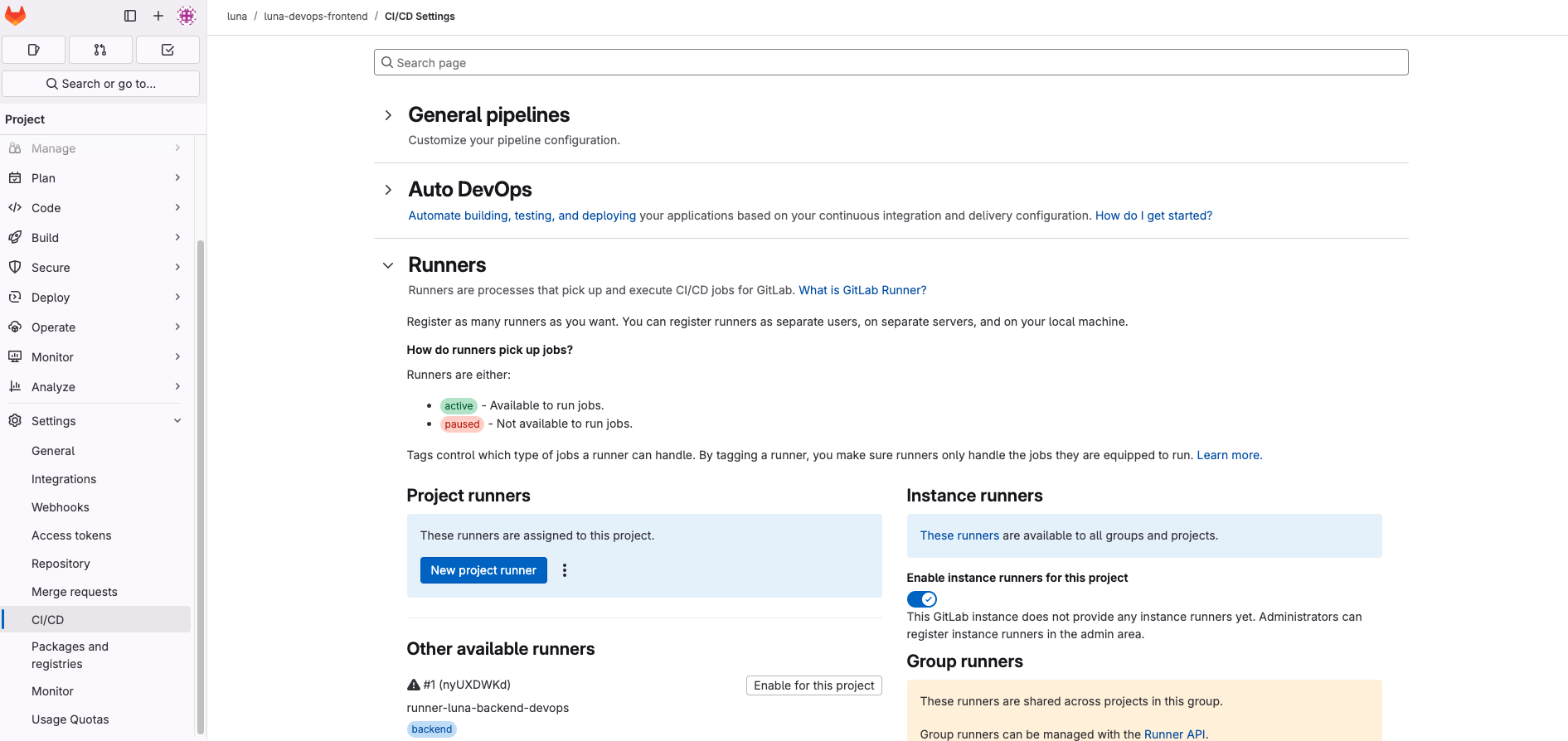Expand the General pipelines section
Viewport: 1568px width, 741px height.
[x=388, y=115]
